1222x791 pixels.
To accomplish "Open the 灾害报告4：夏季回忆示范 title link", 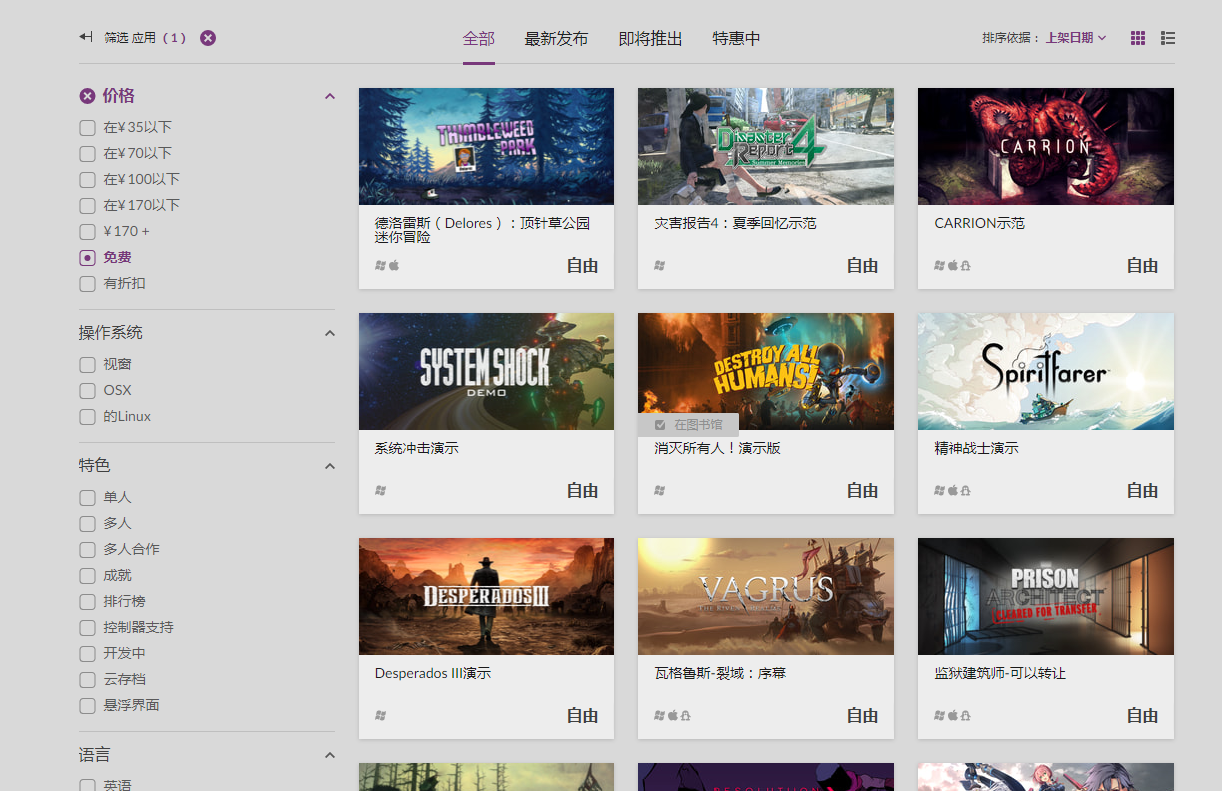I will [735, 223].
